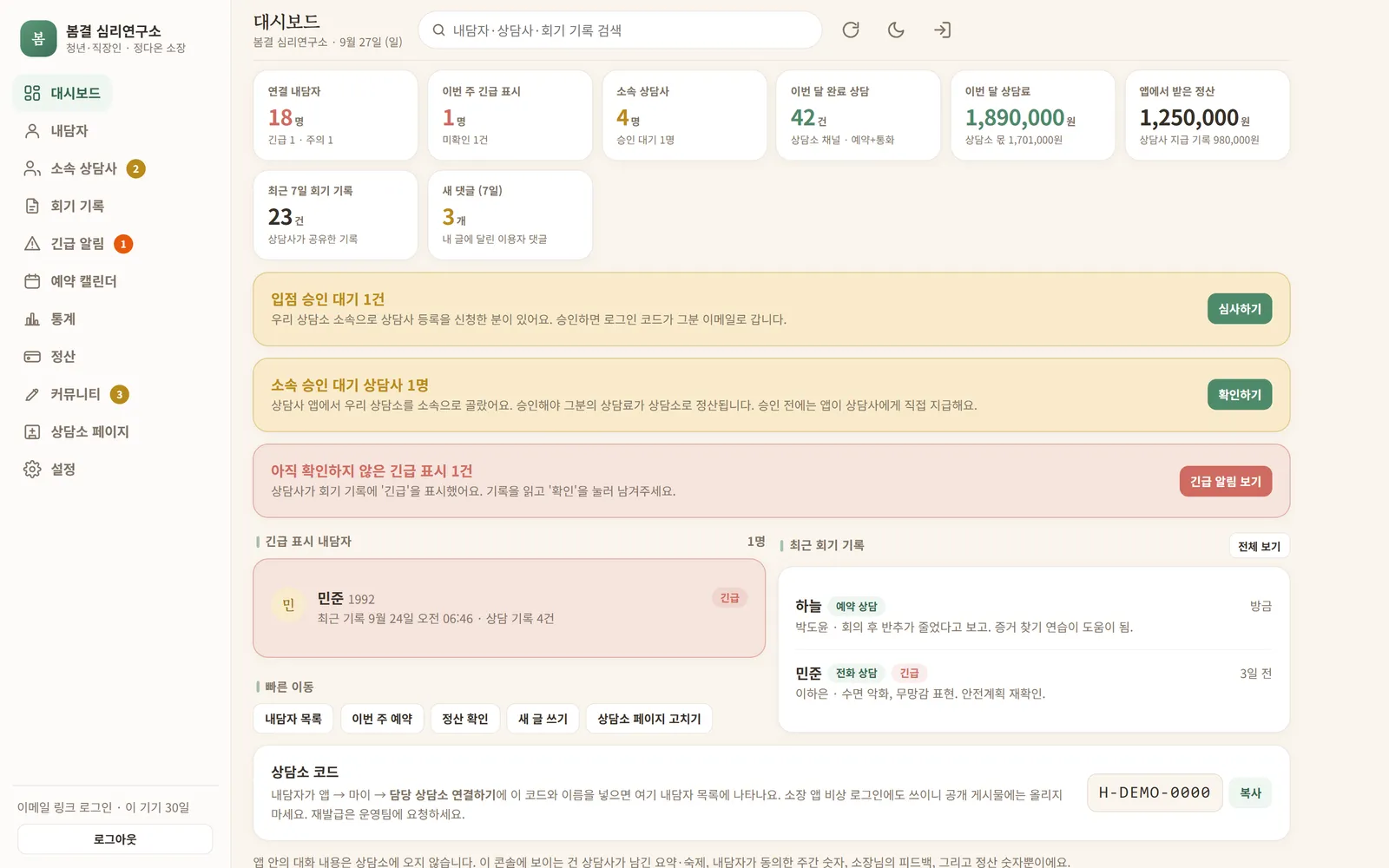Click the 연결 내담자 18명 stat card

tap(335, 115)
